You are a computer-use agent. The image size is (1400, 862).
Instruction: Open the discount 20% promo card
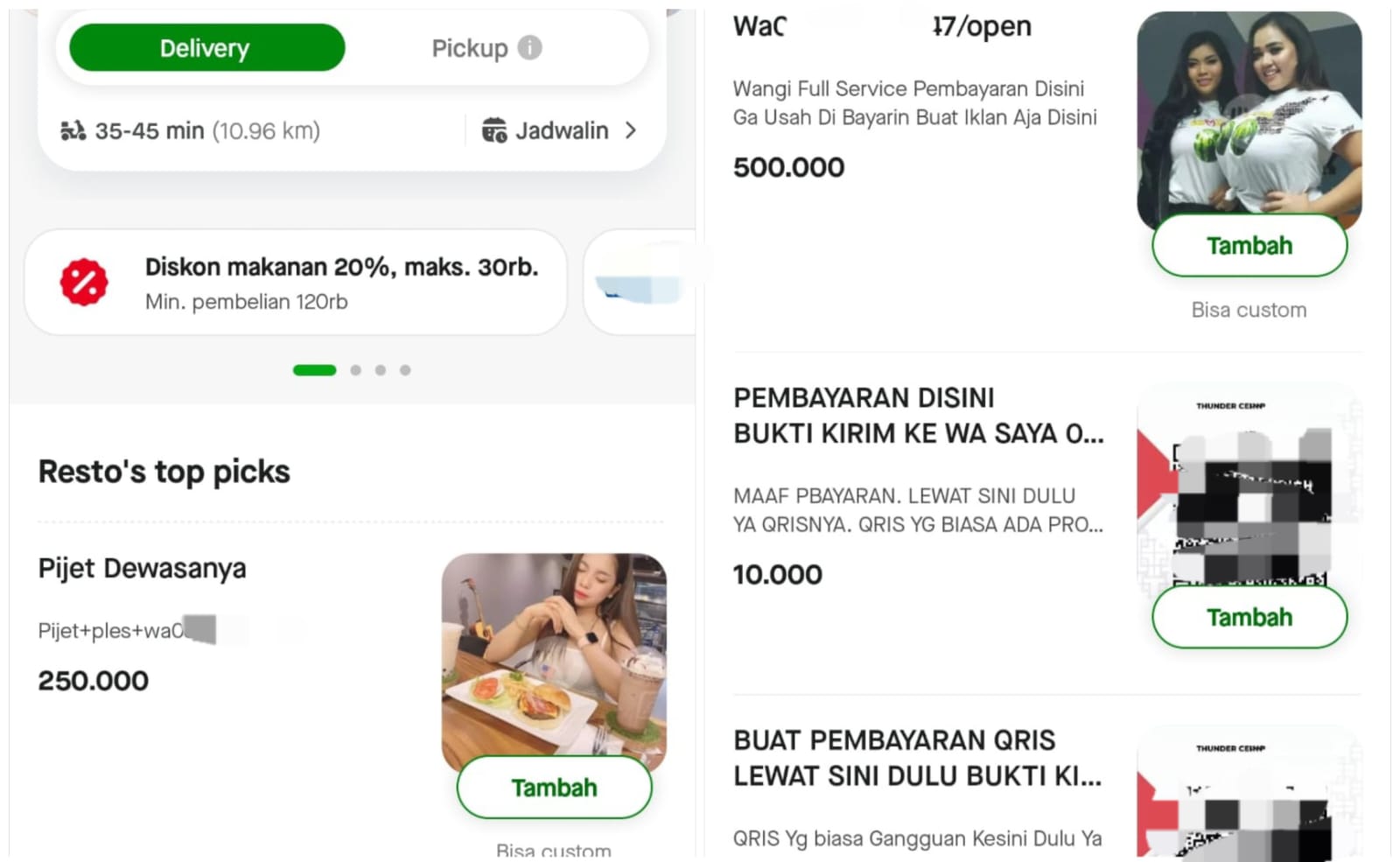pos(296,283)
